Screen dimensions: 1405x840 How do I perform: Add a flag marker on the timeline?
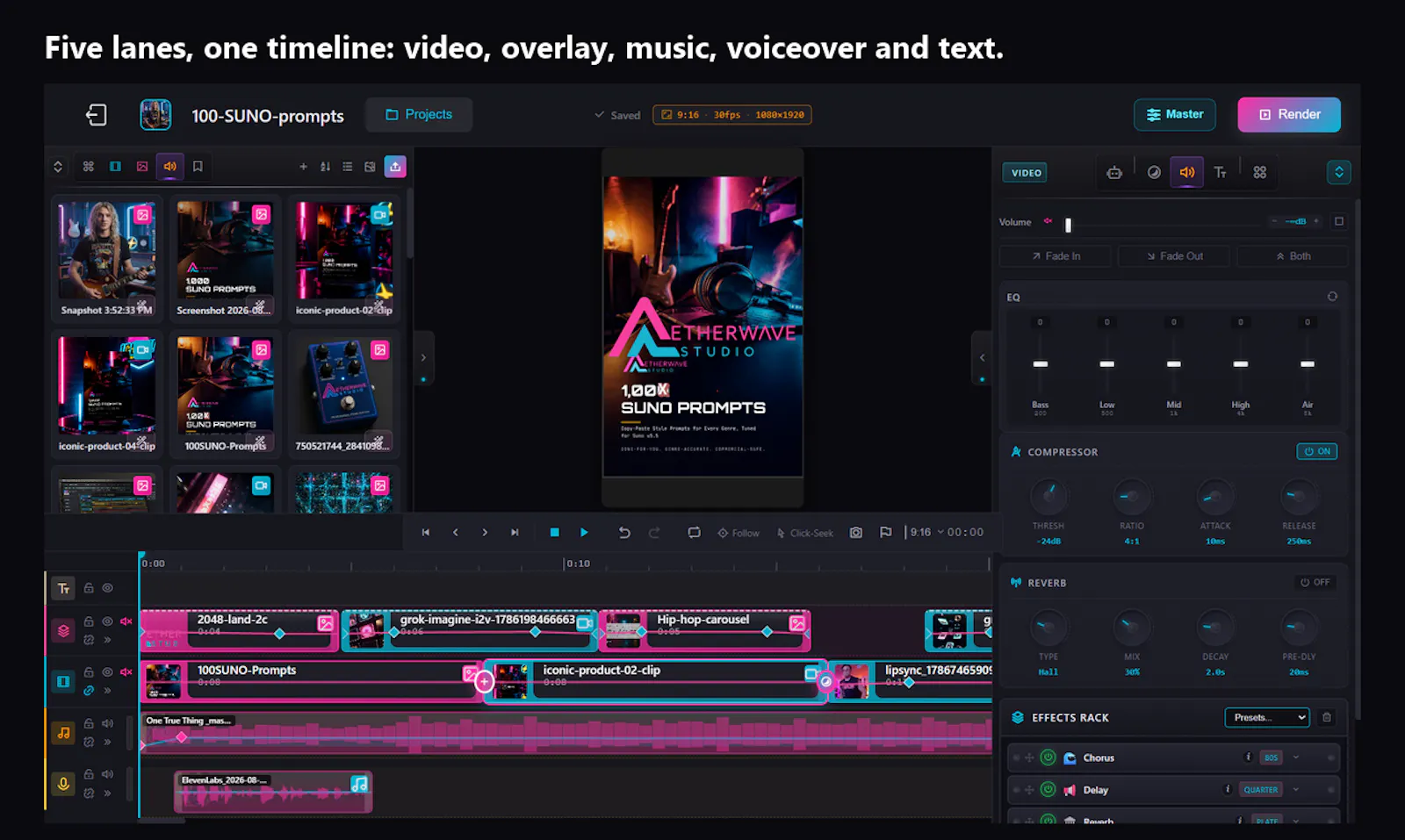pyautogui.click(x=885, y=533)
